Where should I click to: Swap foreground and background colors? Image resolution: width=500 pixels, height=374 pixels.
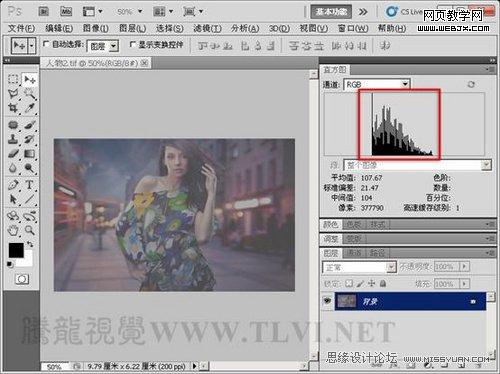point(30,244)
